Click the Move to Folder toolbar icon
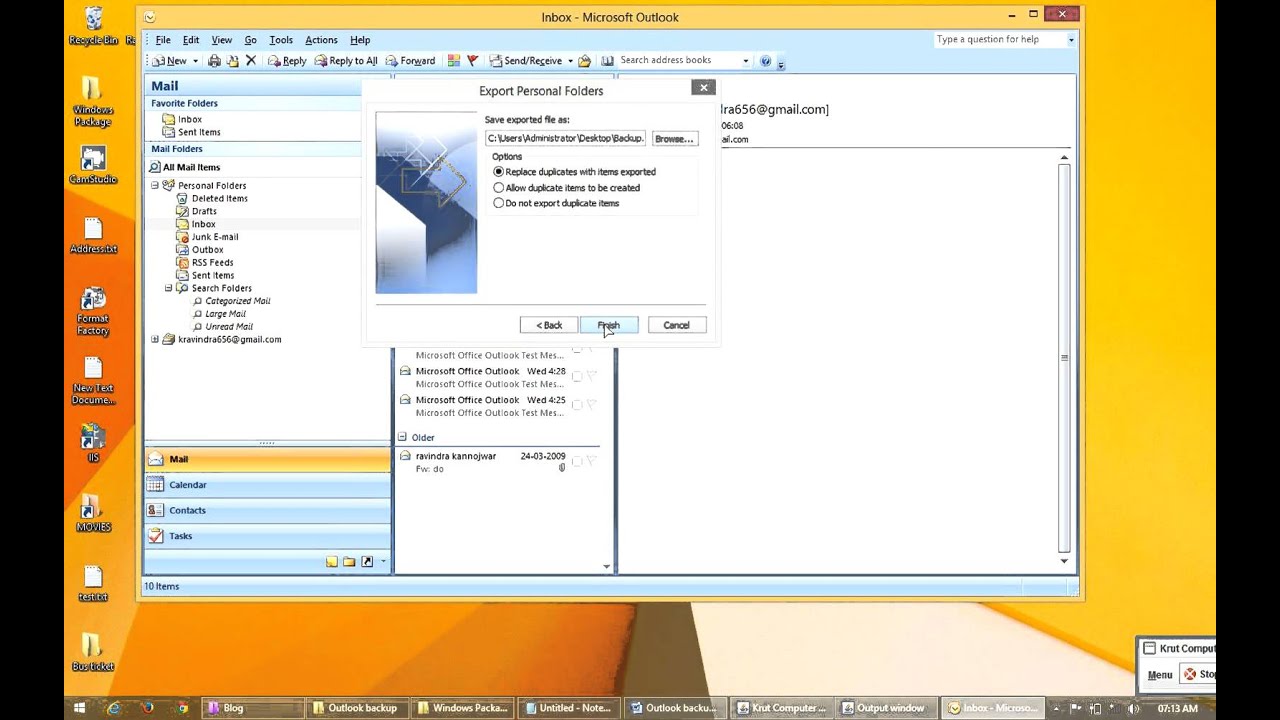1280x720 pixels. pyautogui.click(x=232, y=61)
